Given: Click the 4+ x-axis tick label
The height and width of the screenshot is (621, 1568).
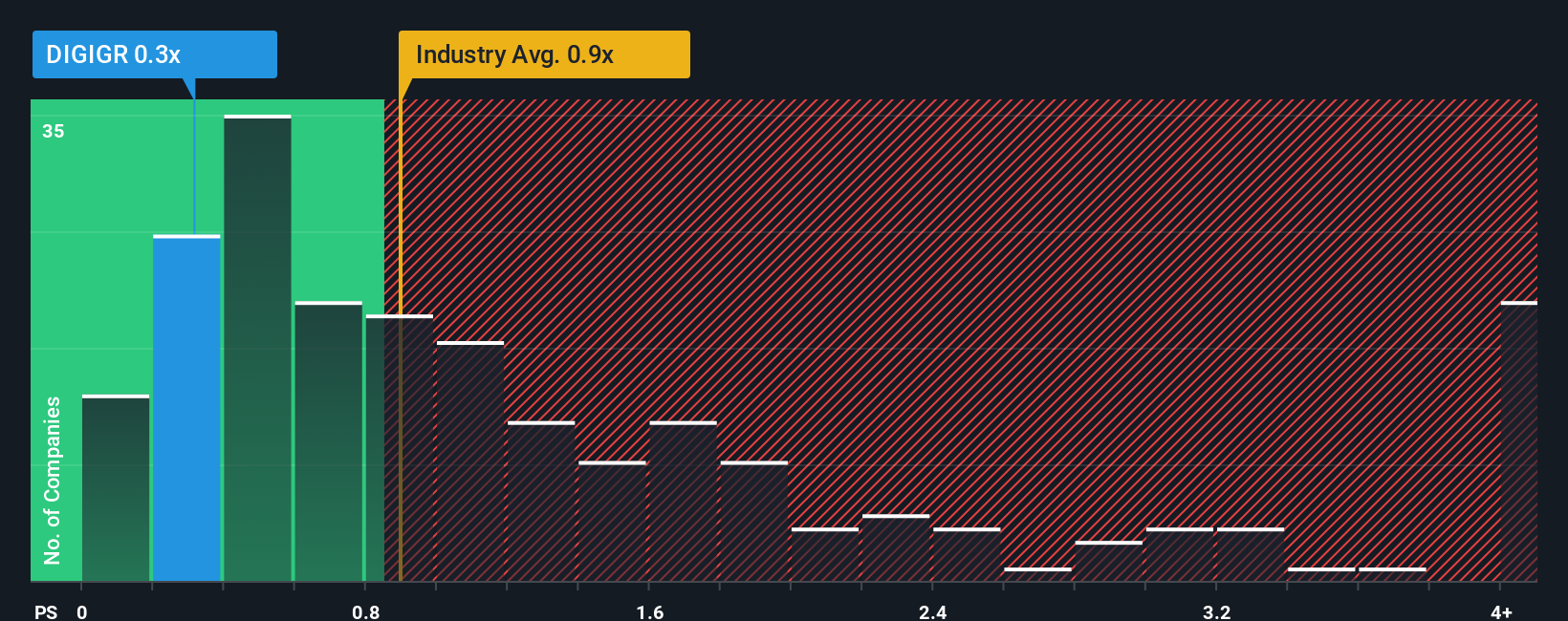Looking at the screenshot, I should tap(1501, 611).
